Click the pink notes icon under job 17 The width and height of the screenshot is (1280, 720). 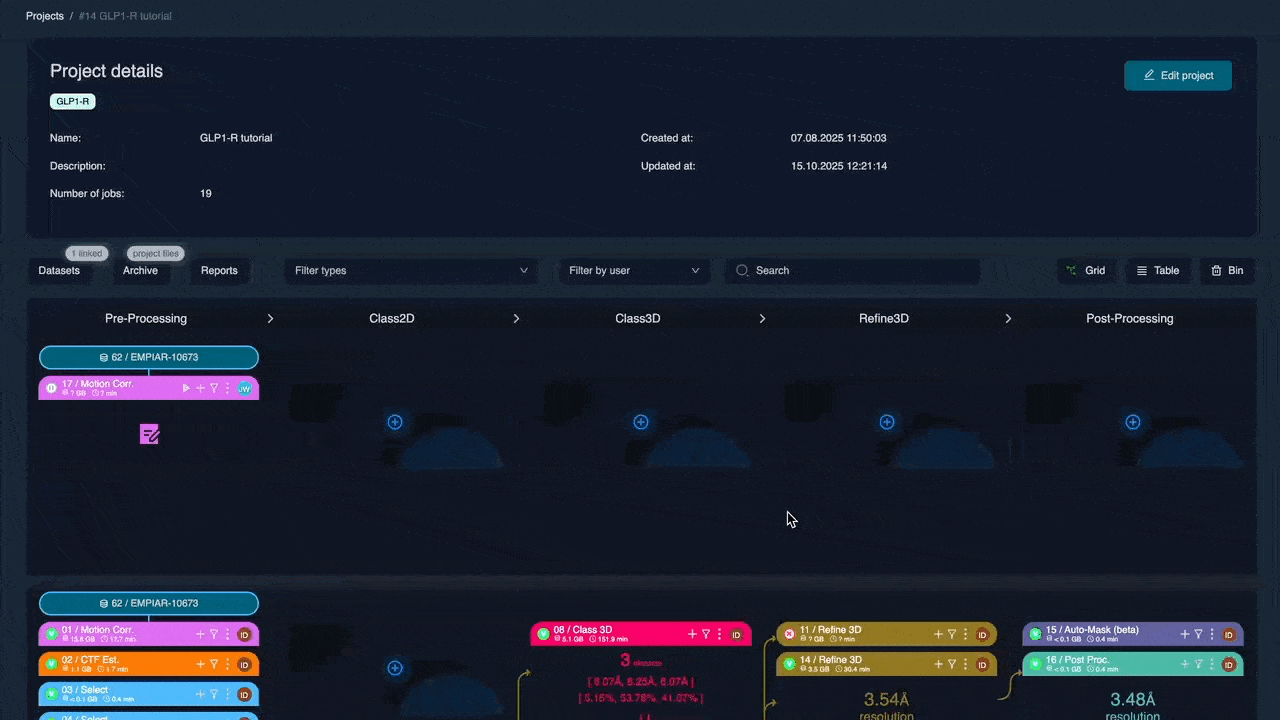(149, 434)
